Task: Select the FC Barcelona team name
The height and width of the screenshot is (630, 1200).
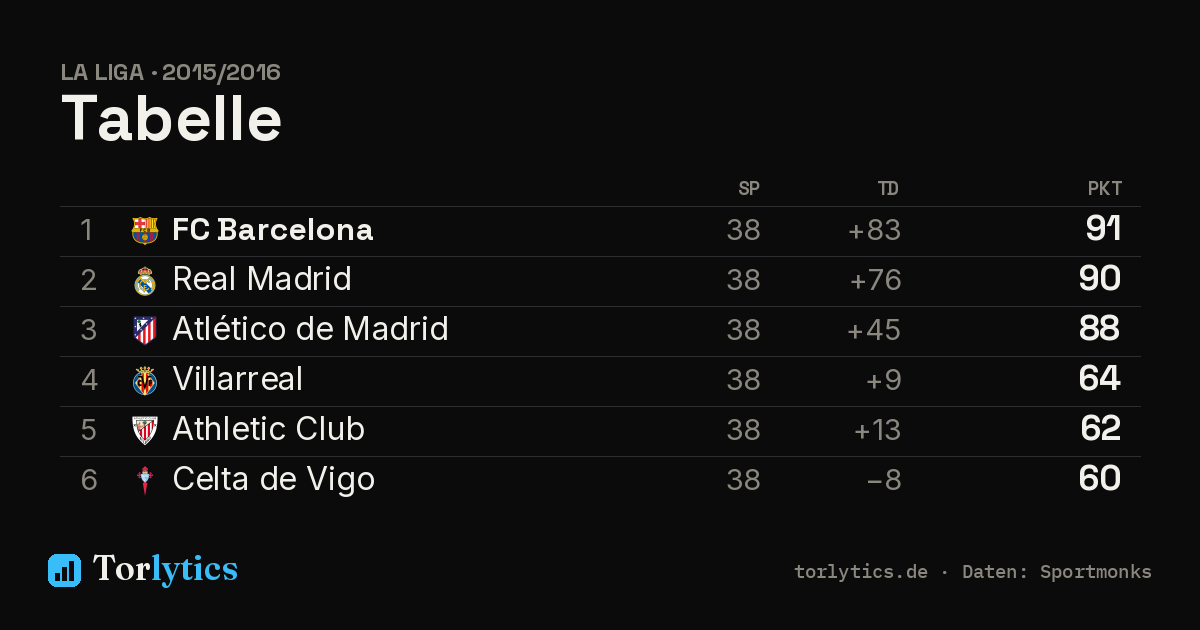Action: coord(273,230)
